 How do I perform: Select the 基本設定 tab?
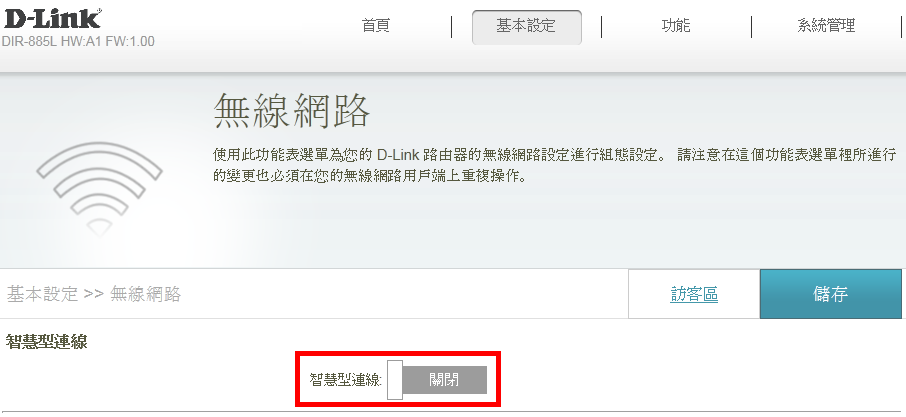(526, 27)
